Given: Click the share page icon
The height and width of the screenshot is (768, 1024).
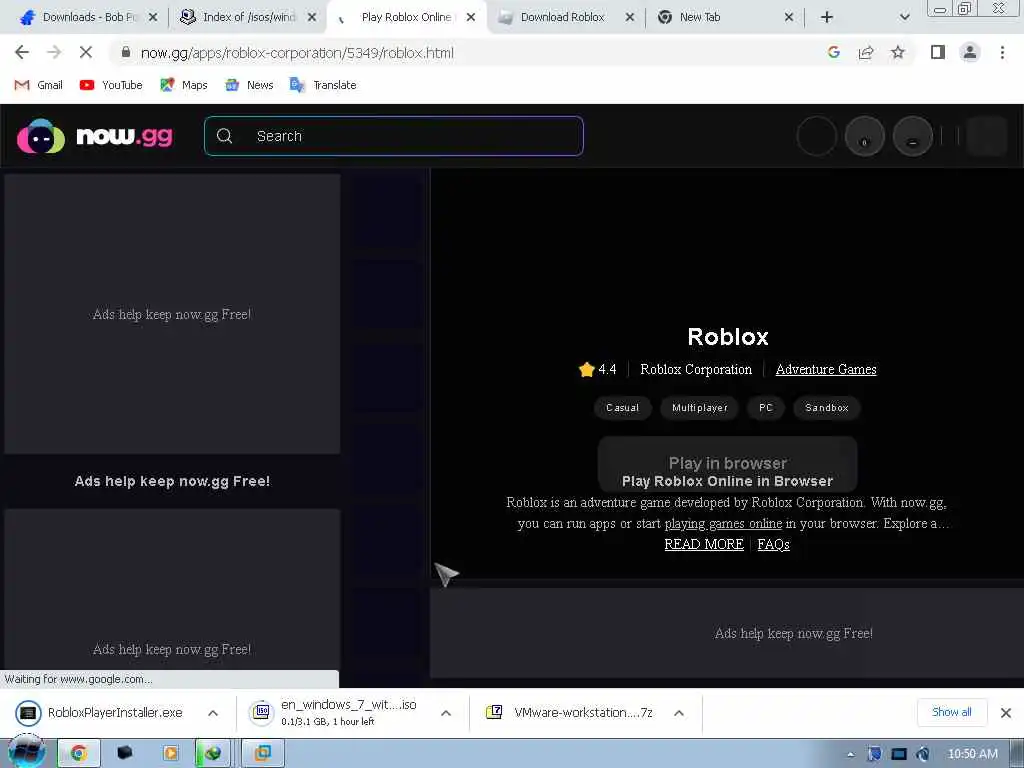Looking at the screenshot, I should 866,52.
